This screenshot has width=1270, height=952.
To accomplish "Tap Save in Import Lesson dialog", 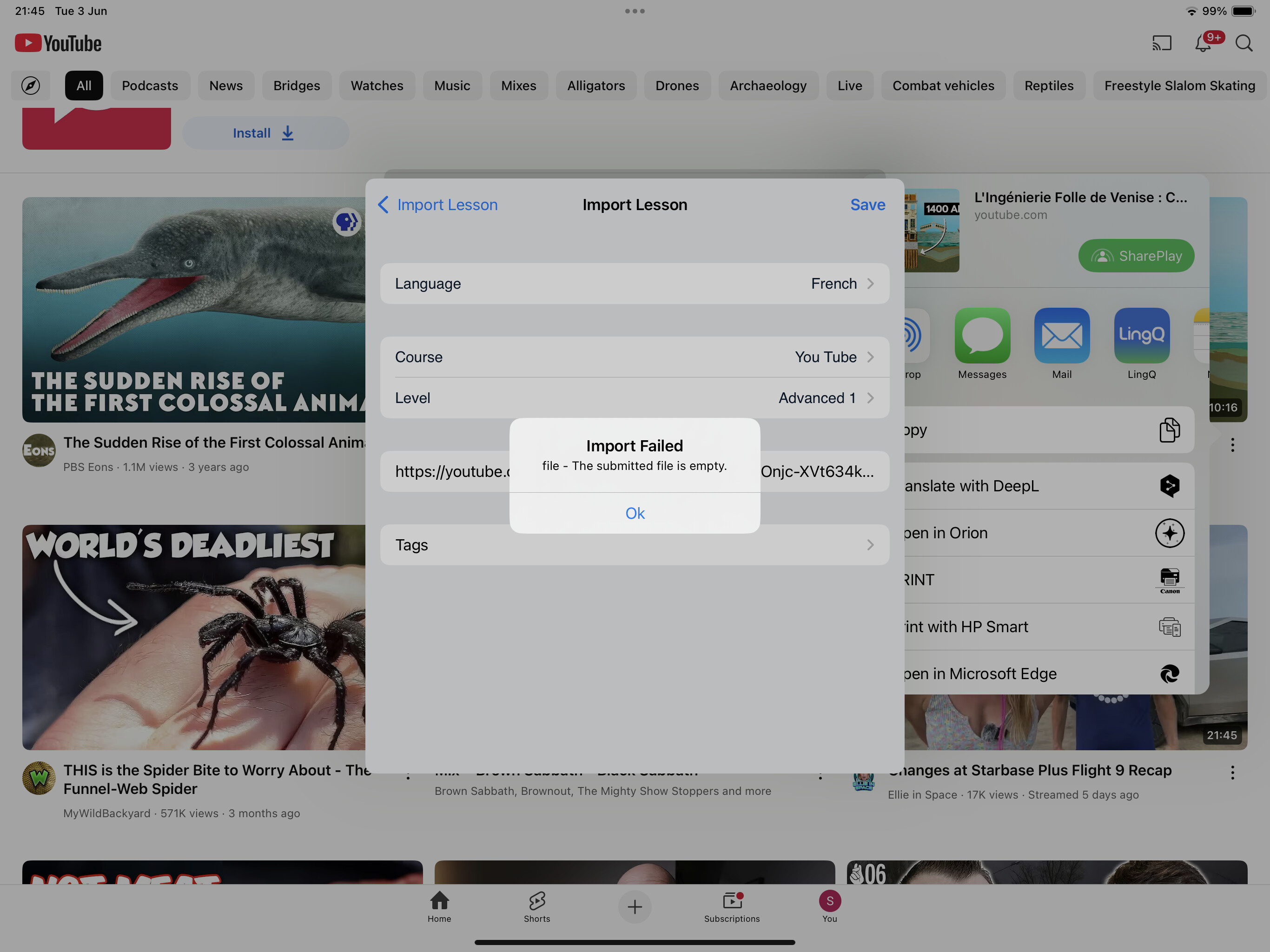I will coord(867,205).
